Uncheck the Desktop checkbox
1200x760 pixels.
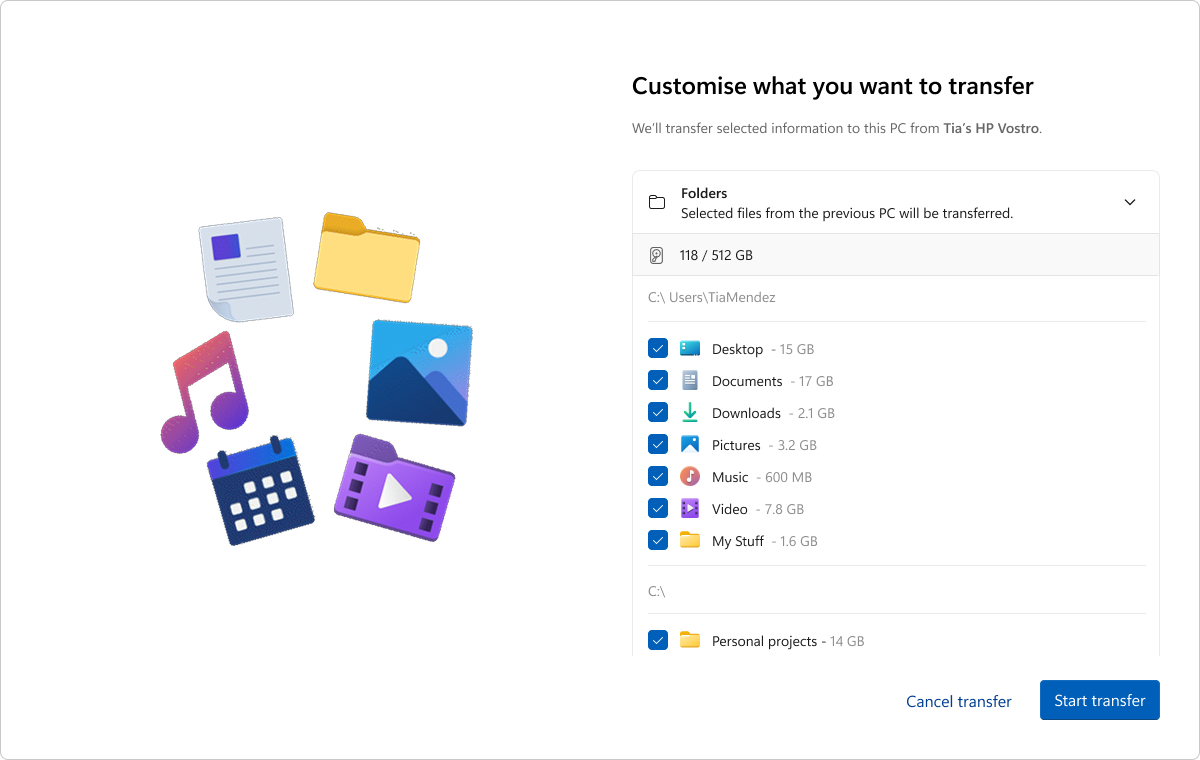coord(658,349)
